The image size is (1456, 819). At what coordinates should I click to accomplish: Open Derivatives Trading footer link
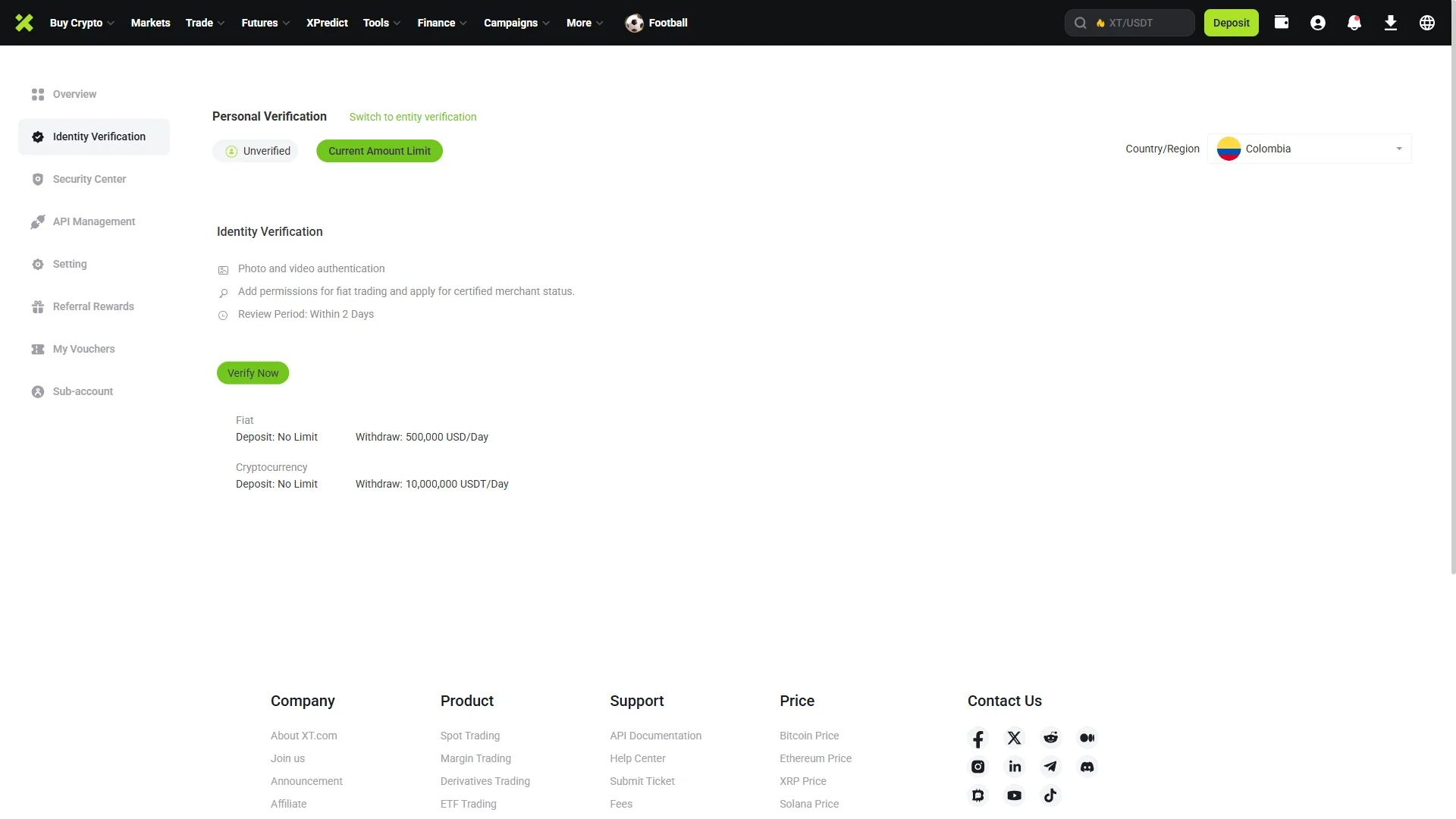pos(485,781)
